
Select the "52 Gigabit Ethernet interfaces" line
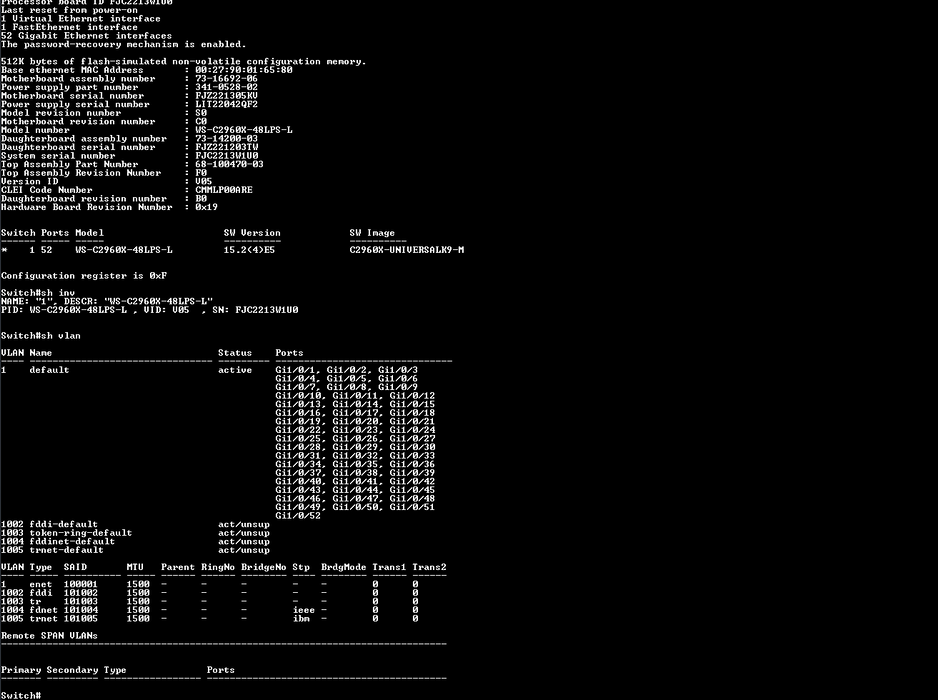click(86, 36)
